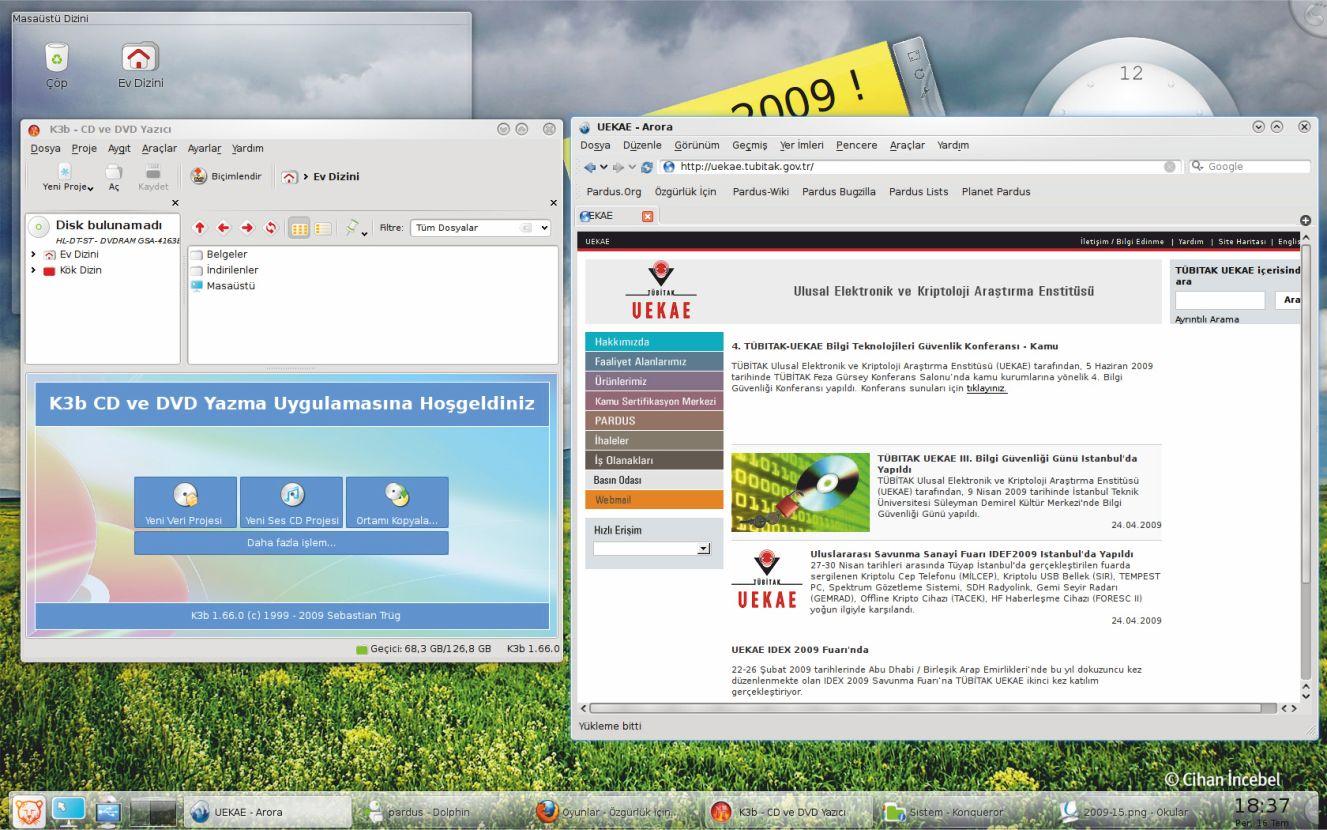Image resolution: width=1327 pixels, height=830 pixels.
Task: Click Geçici disk space indicator in K3b status bar
Action: [424, 649]
